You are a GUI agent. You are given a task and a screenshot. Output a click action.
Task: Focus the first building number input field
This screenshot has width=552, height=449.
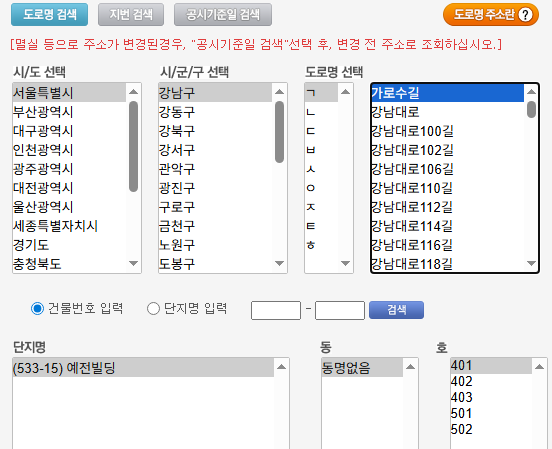click(276, 310)
